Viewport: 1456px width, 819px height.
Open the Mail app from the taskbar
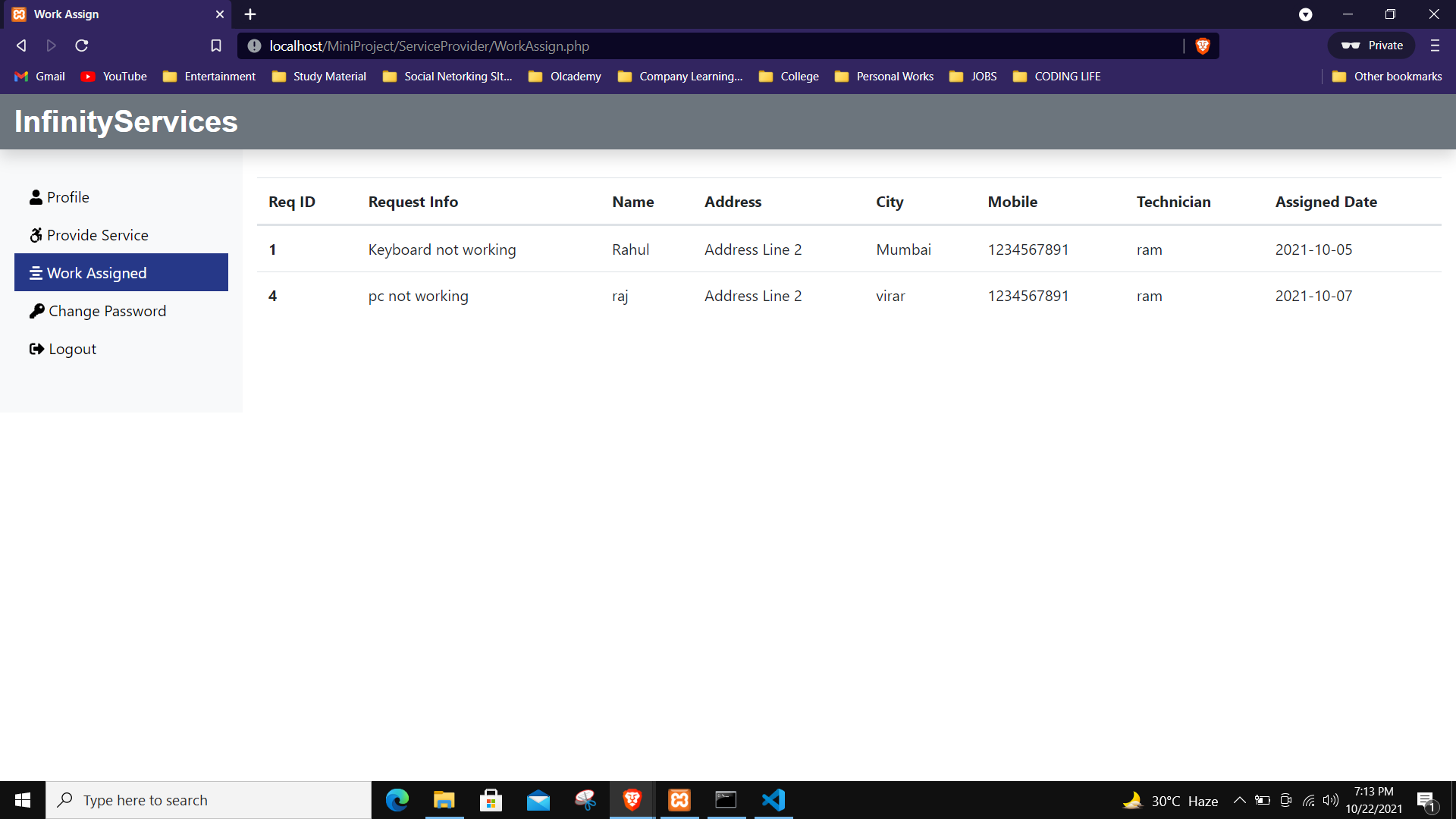[538, 799]
